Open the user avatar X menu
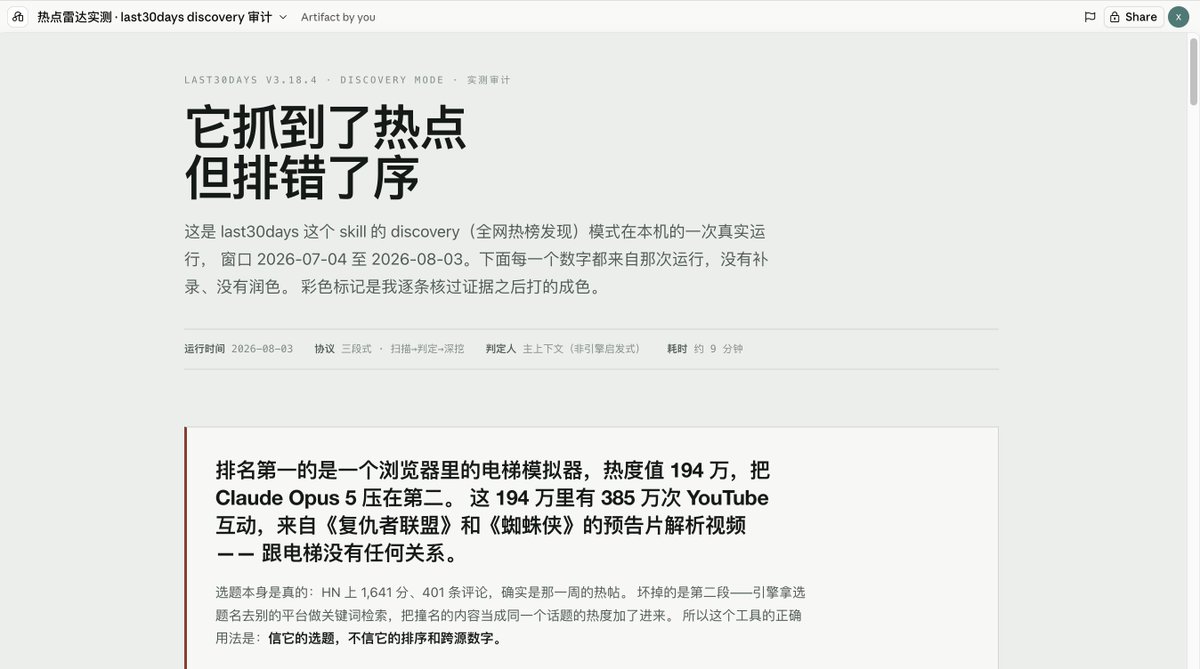The image size is (1200, 669). click(1178, 17)
